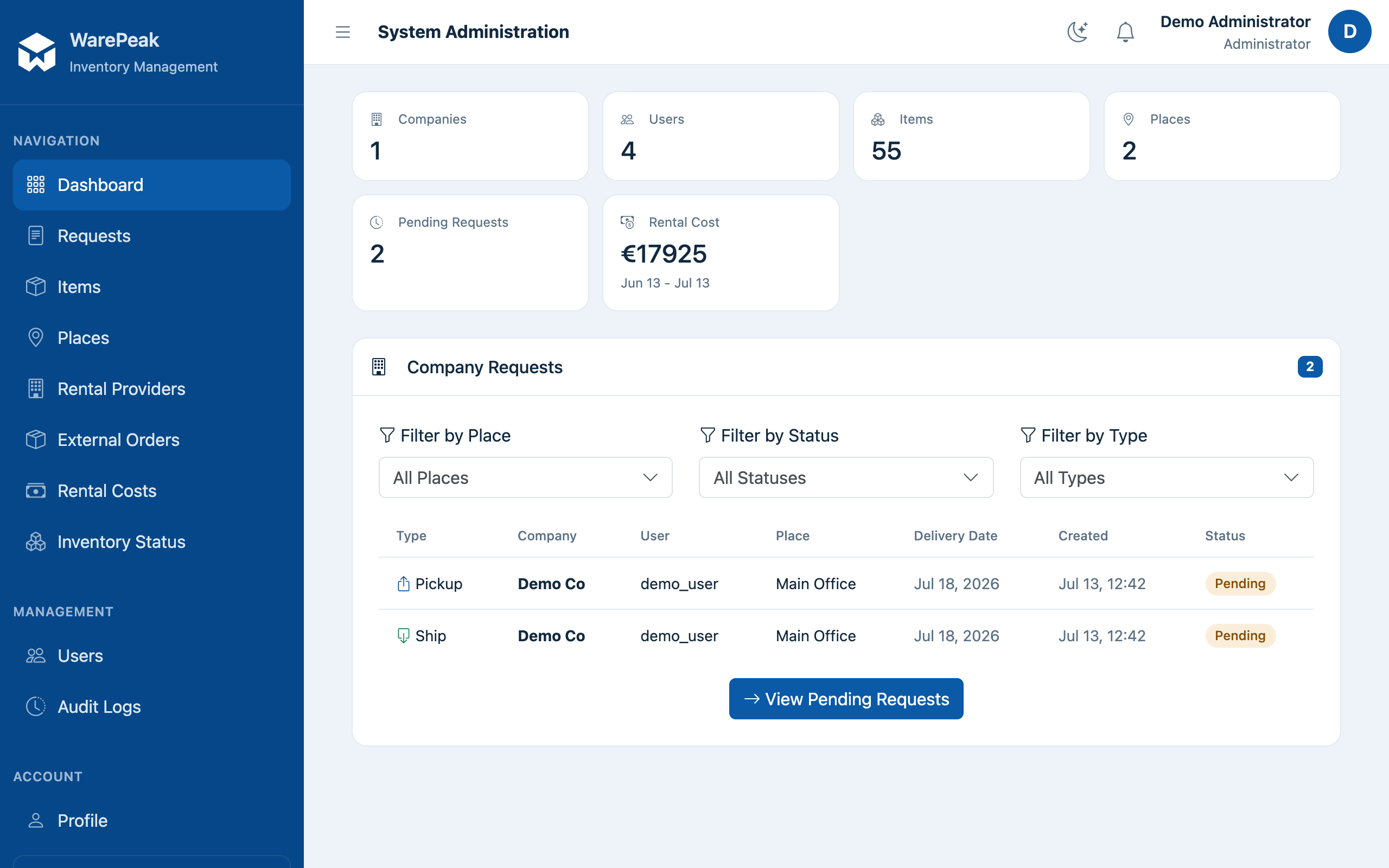Screen dimensions: 1389x868
Task: Click the Ship row download icon
Action: coord(404,636)
